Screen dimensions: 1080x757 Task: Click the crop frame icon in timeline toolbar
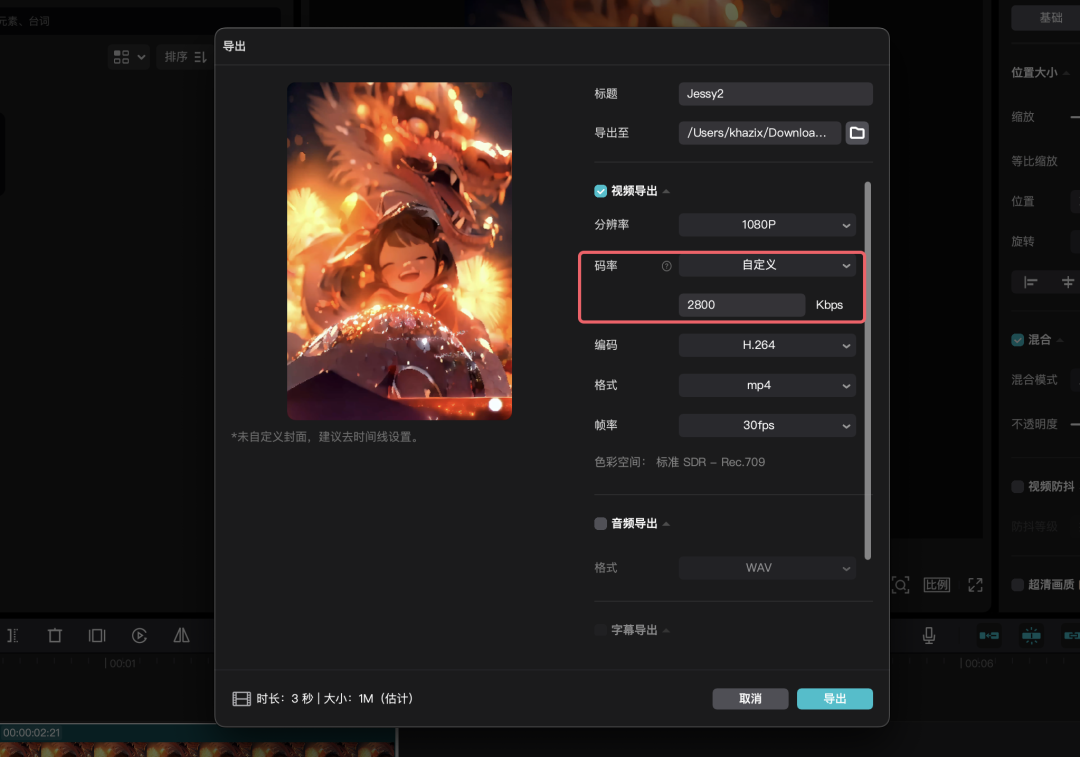97,635
